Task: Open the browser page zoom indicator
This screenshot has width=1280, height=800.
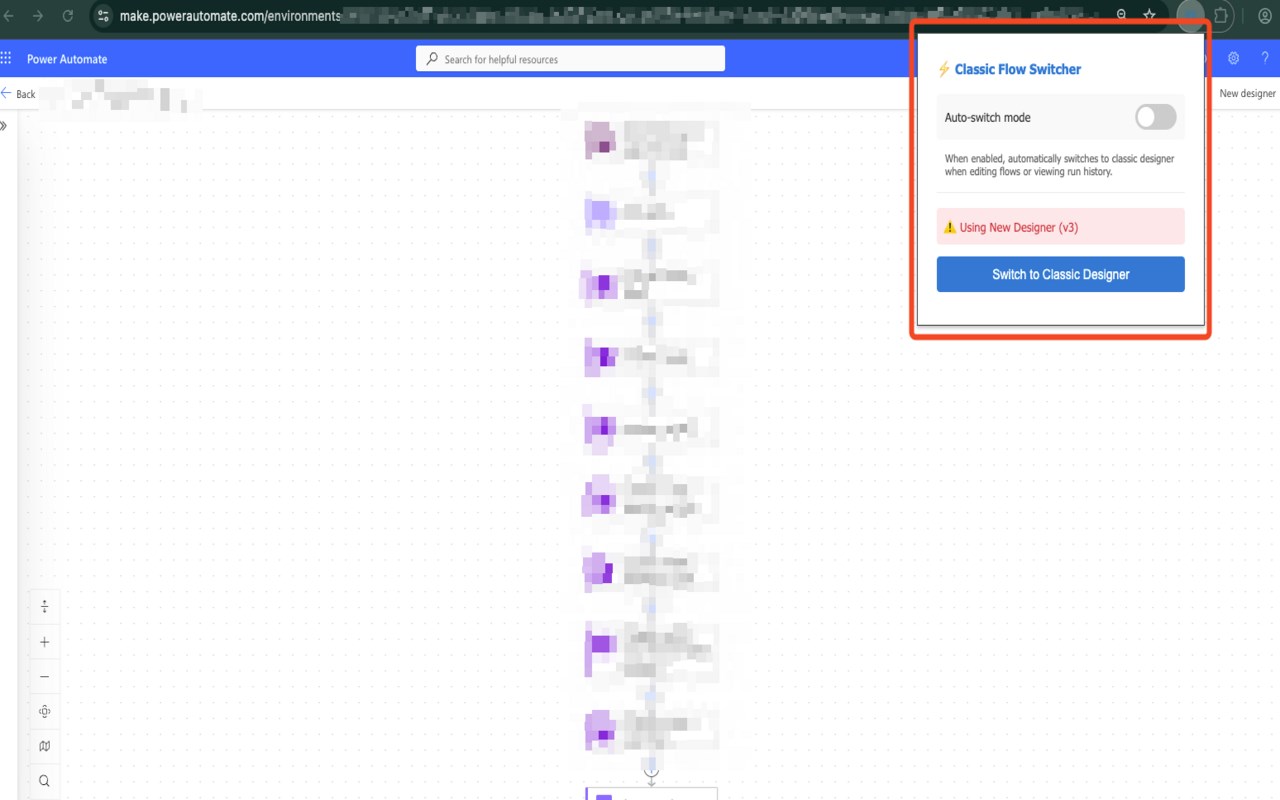Action: [1121, 16]
